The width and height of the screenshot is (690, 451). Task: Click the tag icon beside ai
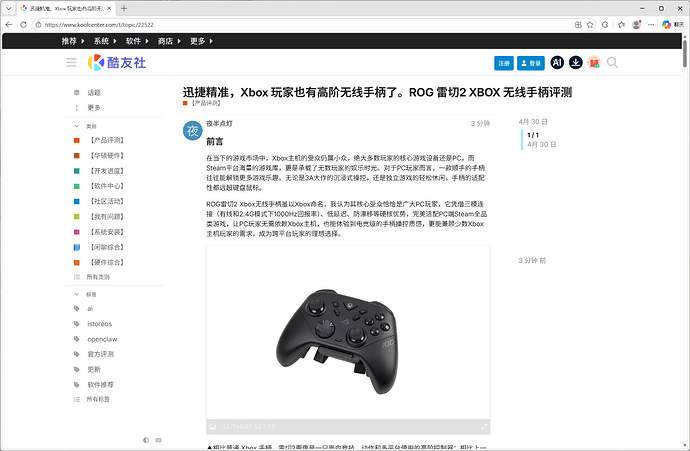77,308
